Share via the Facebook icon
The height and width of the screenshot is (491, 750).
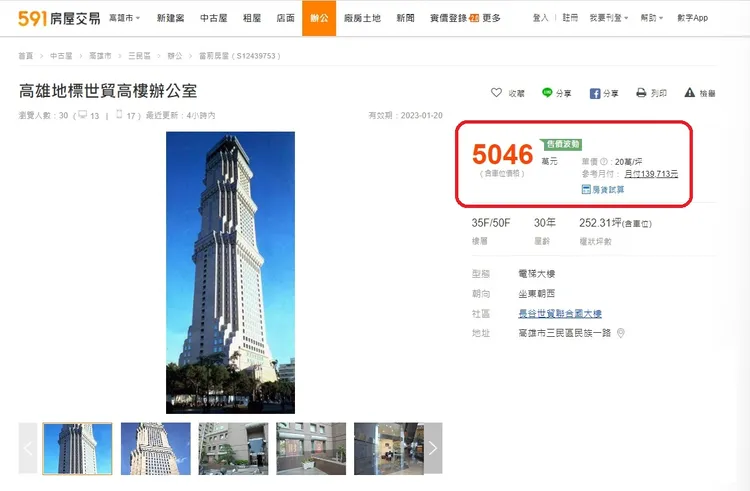pos(595,93)
